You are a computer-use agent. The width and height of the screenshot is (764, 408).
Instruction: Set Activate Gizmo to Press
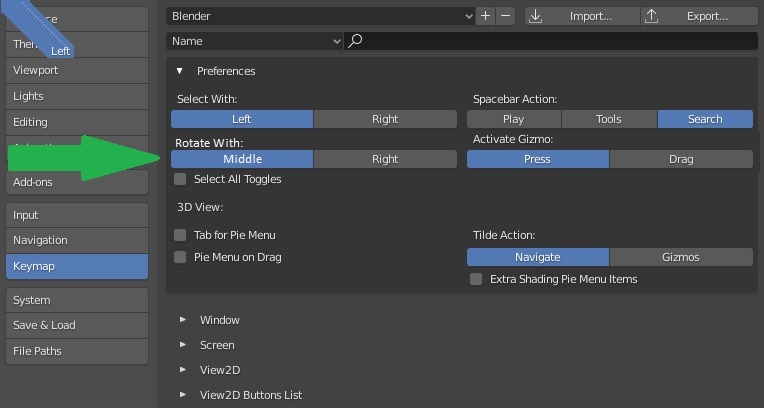click(537, 159)
